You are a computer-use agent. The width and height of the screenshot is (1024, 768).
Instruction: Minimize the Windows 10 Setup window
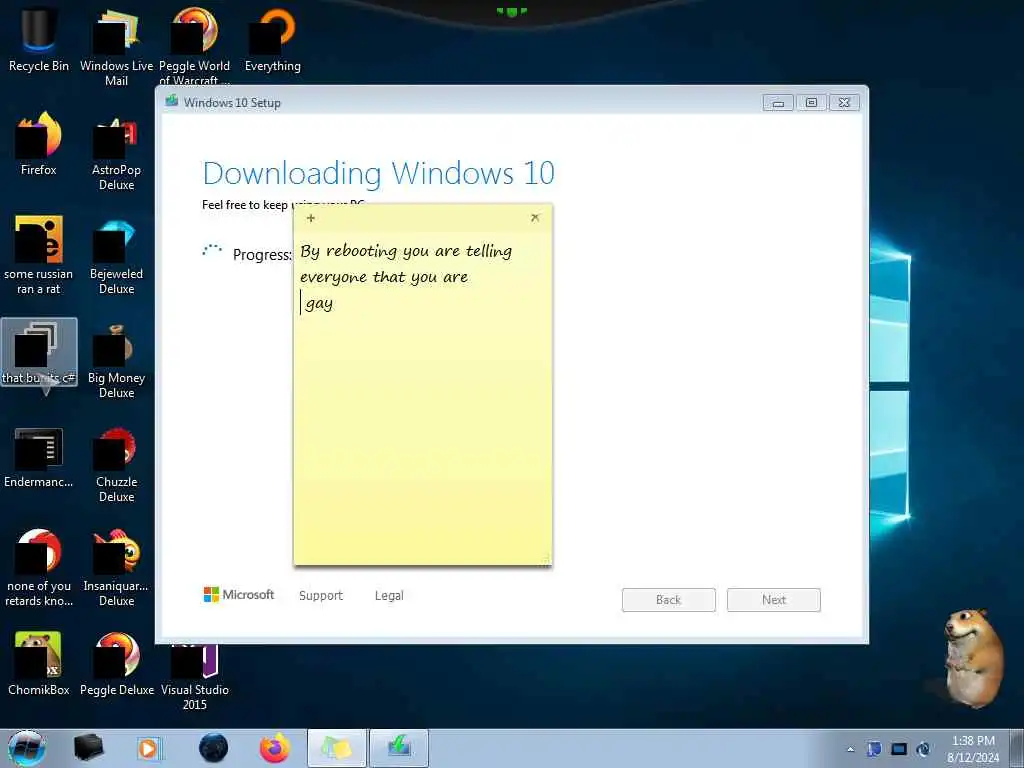coord(778,103)
